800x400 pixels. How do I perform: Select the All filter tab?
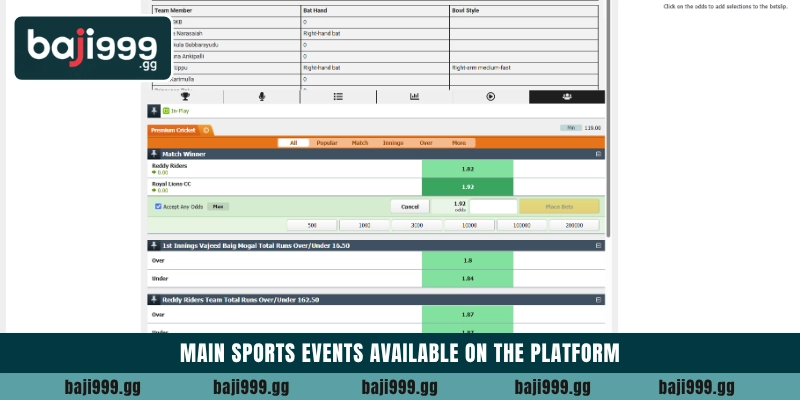[293, 143]
